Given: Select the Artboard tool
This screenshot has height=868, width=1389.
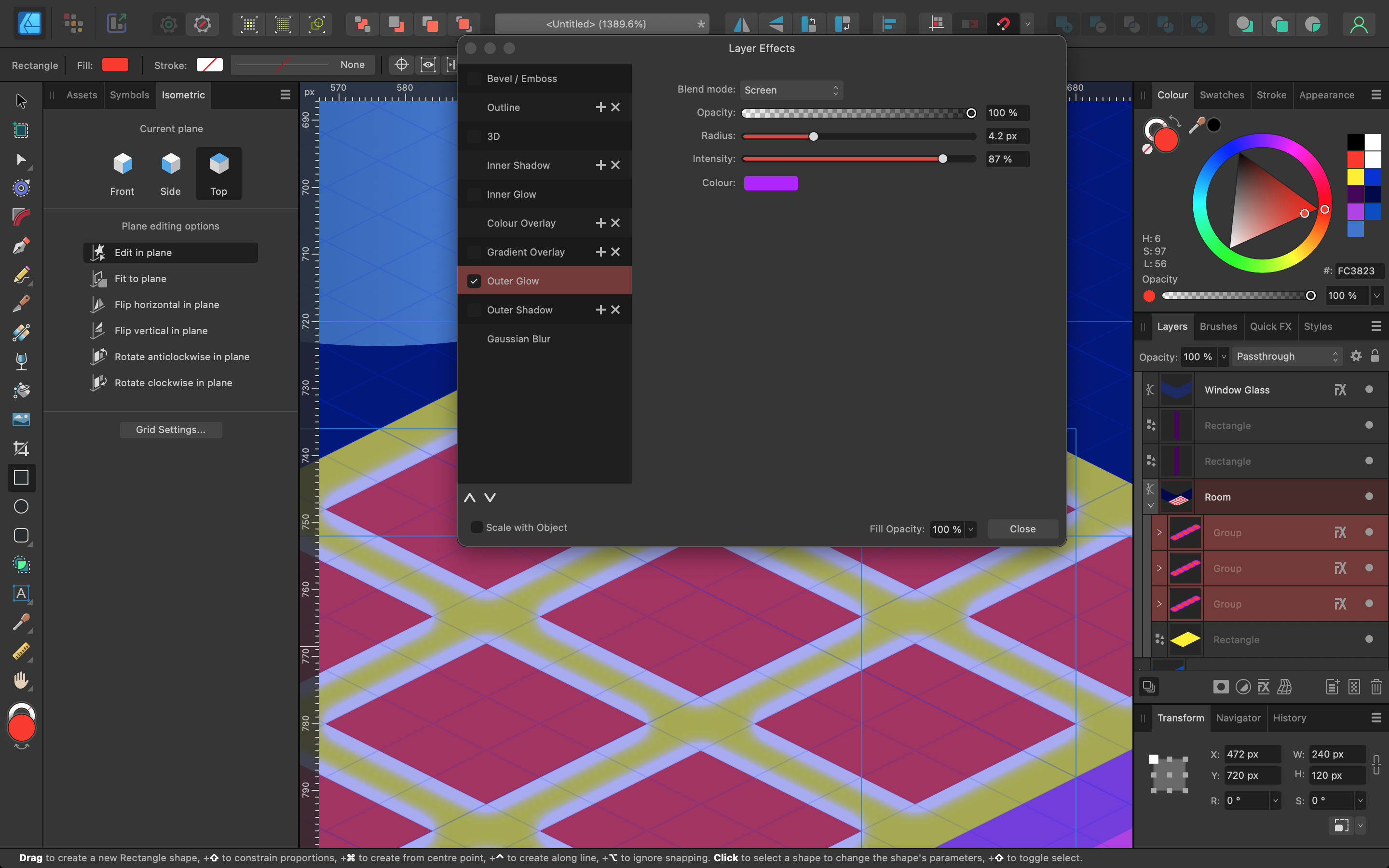Looking at the screenshot, I should pyautogui.click(x=21, y=130).
